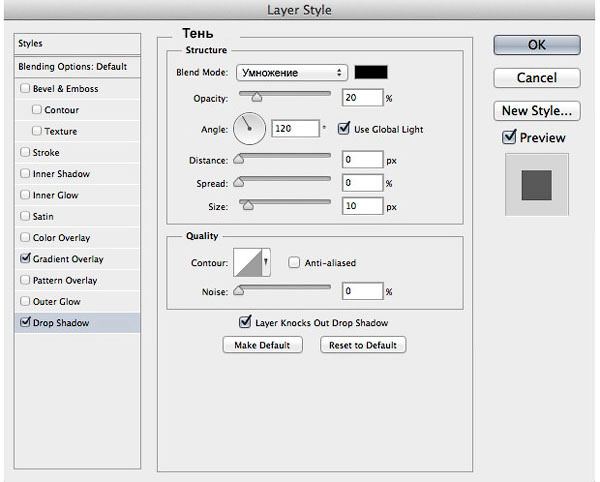
Task: Enable the Bevel & Emboss checkbox
Action: 25,88
